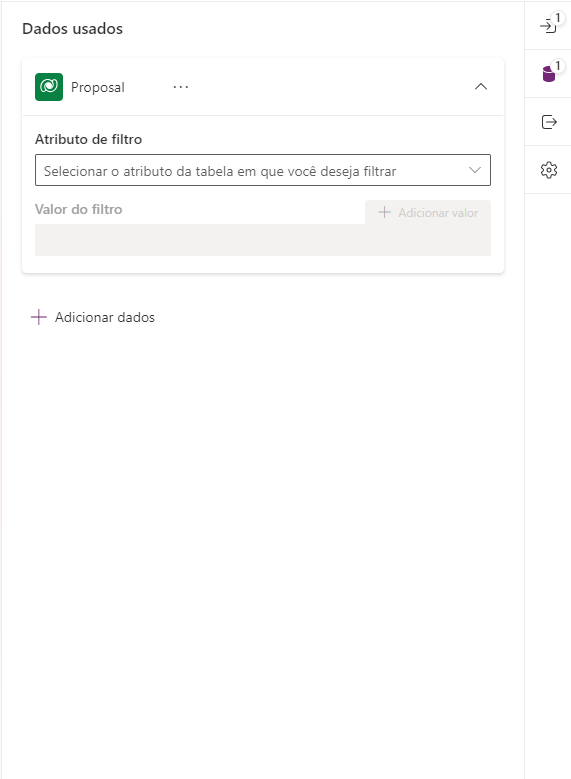Click Adicionar dados
Image resolution: width=571 pixels, height=779 pixels.
(x=93, y=317)
